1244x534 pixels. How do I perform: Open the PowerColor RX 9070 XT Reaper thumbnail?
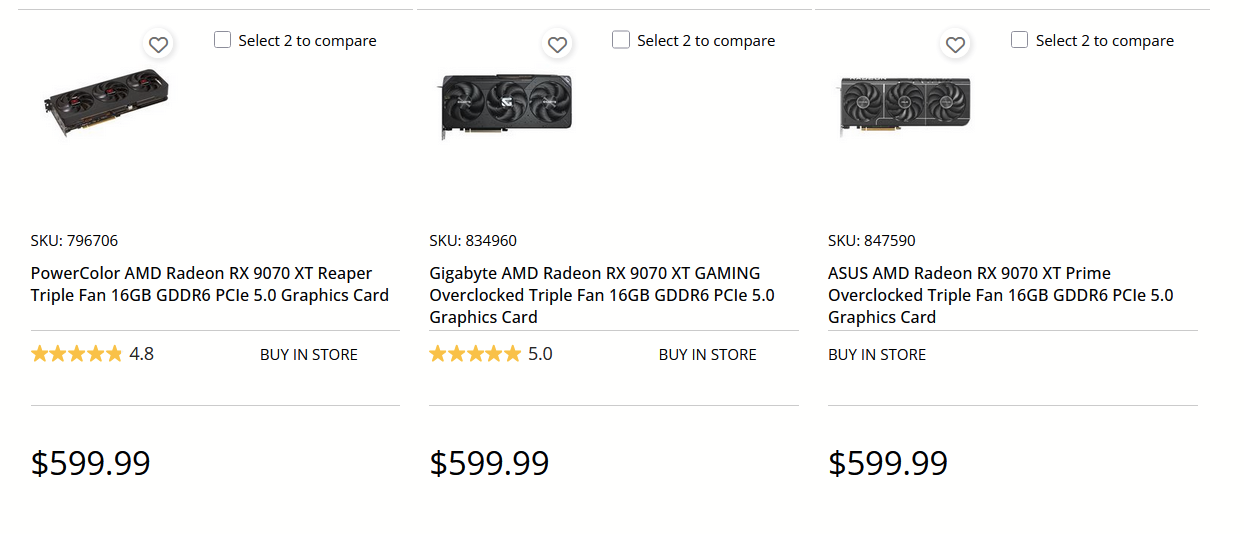click(107, 101)
